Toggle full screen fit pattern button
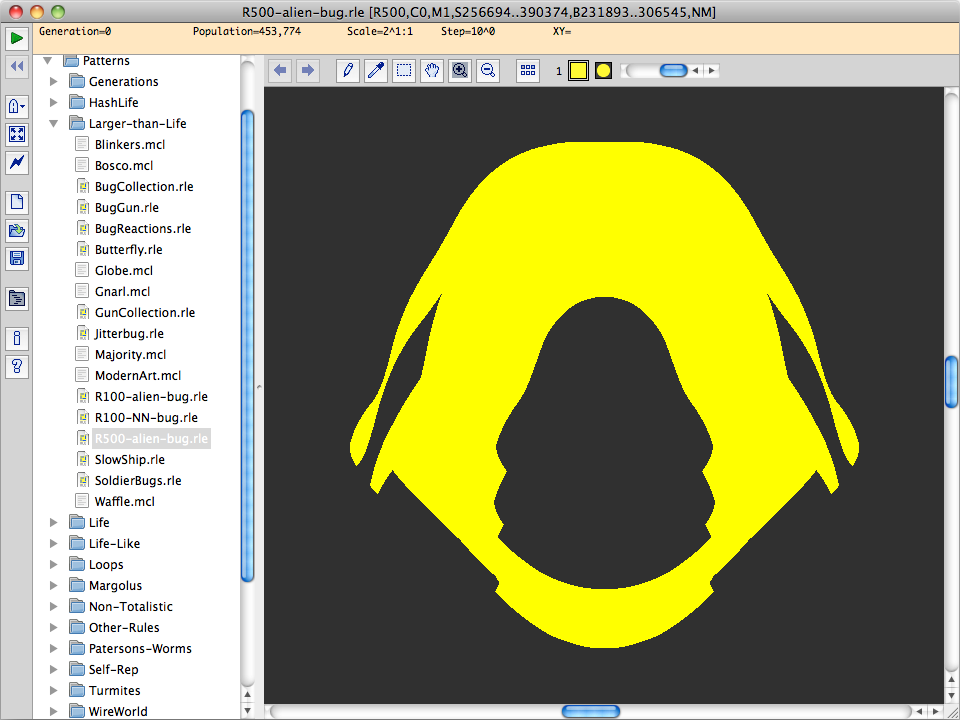Screen dimensions: 960x720 tap(17, 134)
